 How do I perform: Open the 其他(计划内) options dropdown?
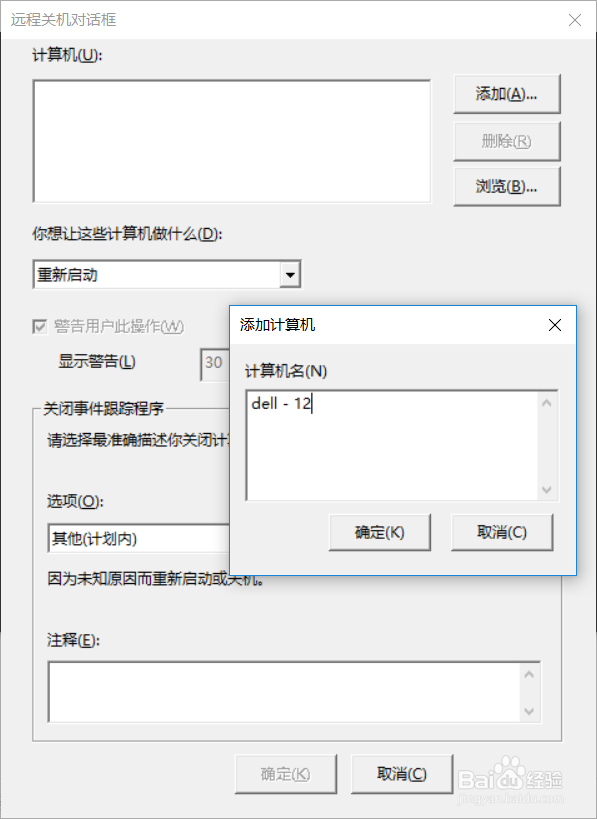pyautogui.click(x=139, y=539)
